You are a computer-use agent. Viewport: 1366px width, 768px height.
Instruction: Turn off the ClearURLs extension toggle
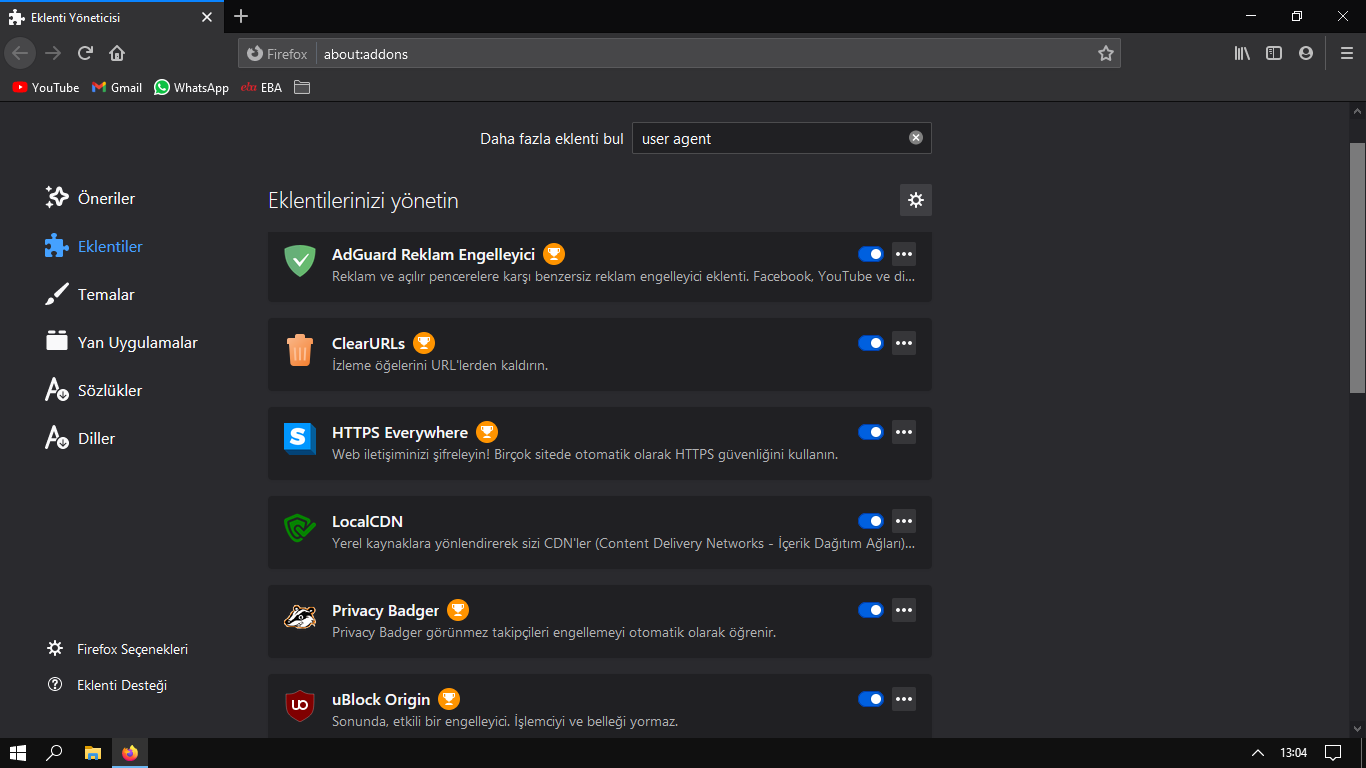click(x=871, y=343)
